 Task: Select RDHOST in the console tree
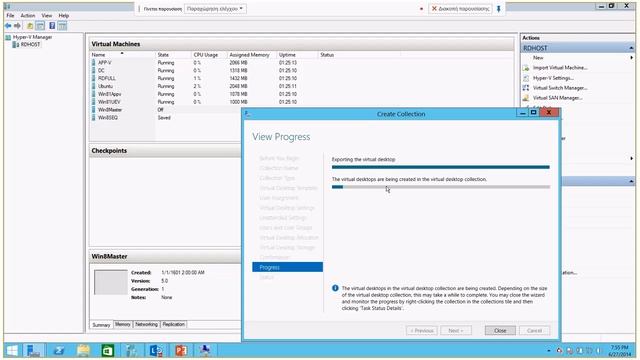[x=31, y=44]
